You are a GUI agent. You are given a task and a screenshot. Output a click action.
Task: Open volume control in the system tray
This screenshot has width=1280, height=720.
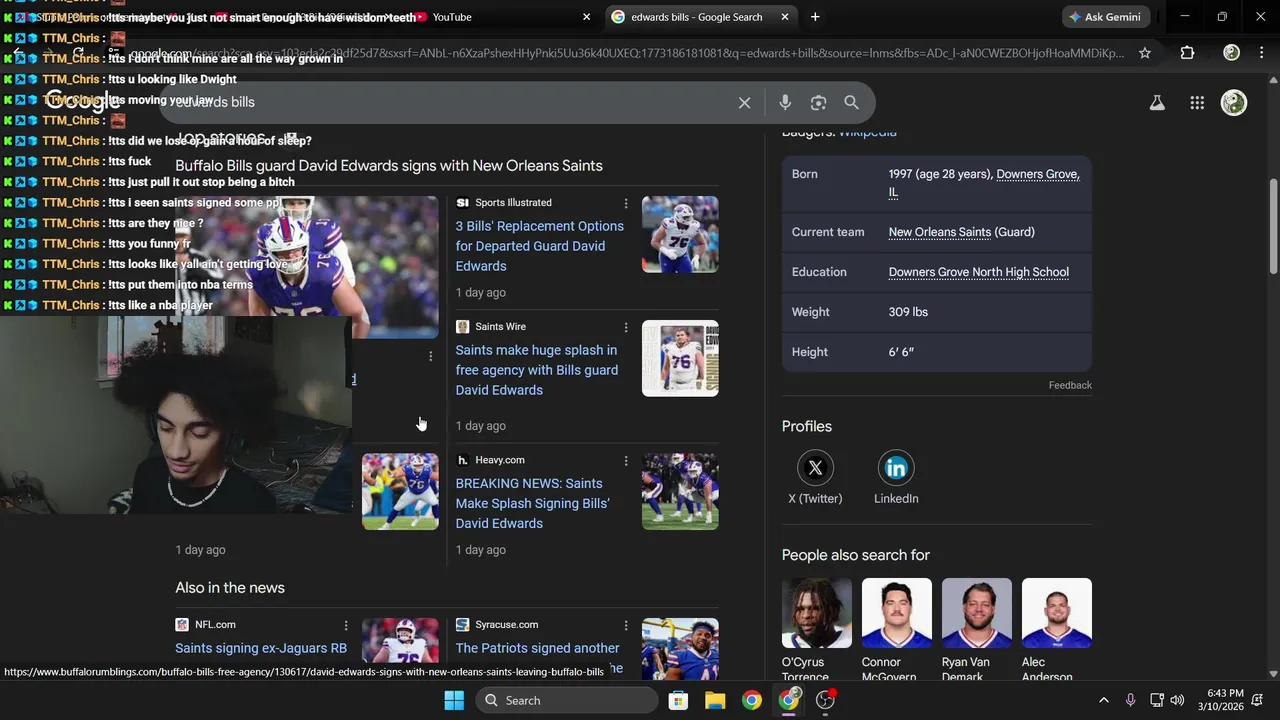click(x=1177, y=700)
